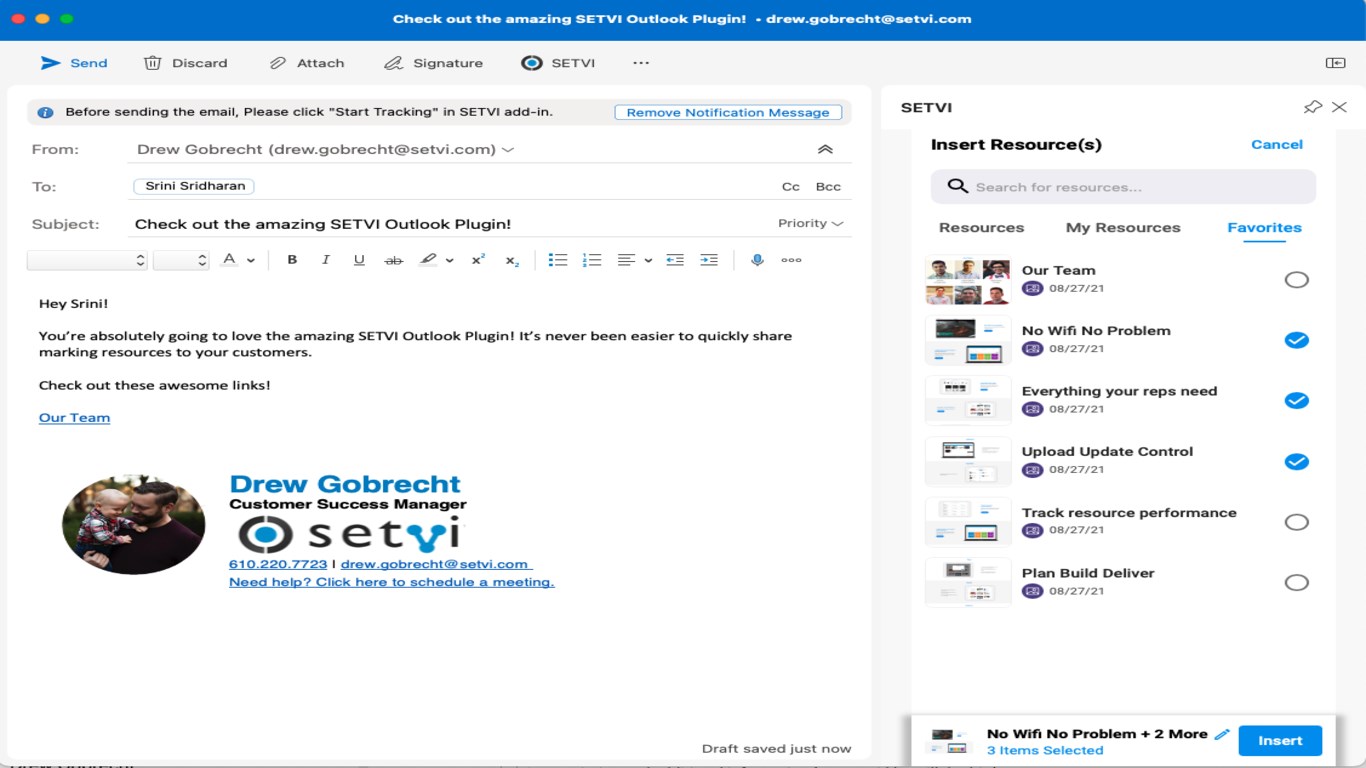
Task: Apply the text highlight pen
Action: (x=428, y=260)
